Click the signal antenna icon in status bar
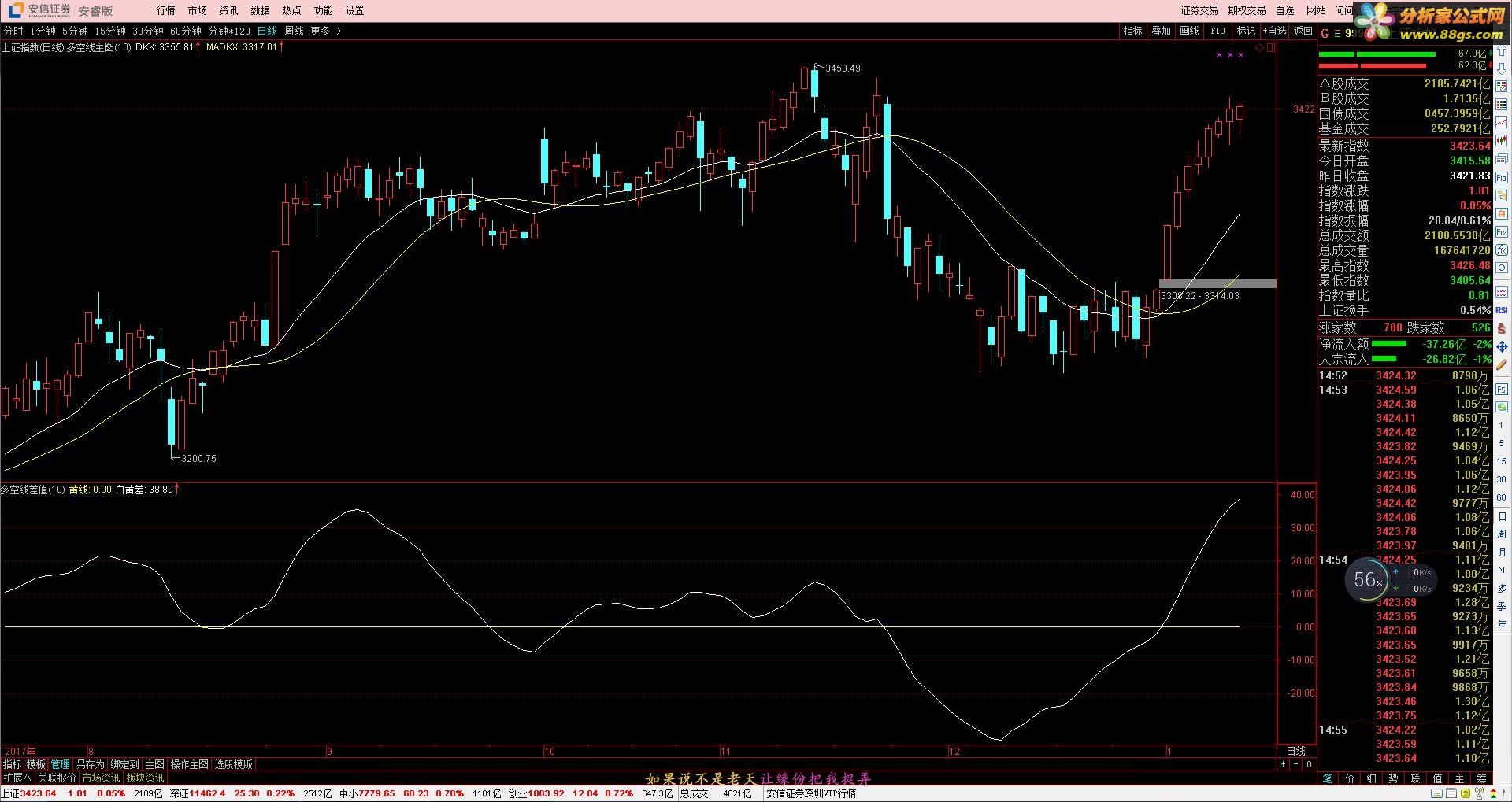 pos(1479,793)
